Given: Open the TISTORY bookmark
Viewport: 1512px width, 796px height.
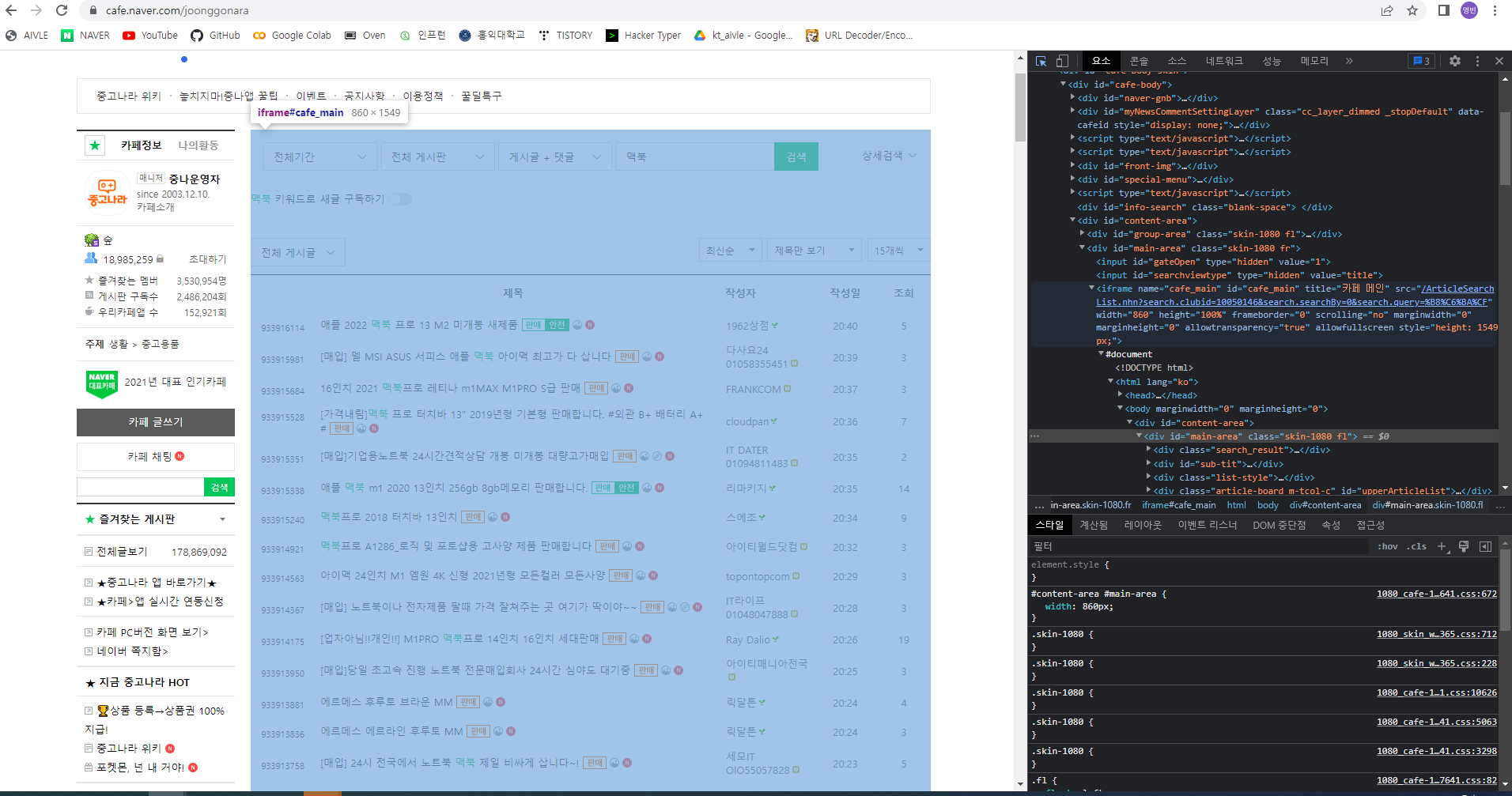Looking at the screenshot, I should 565,36.
